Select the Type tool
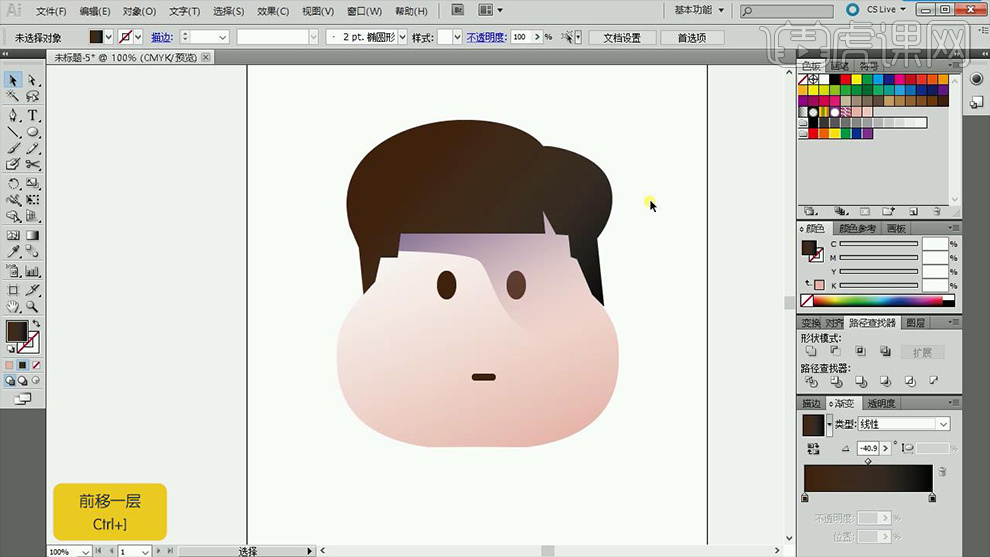Viewport: 990px width, 557px height. [x=33, y=115]
